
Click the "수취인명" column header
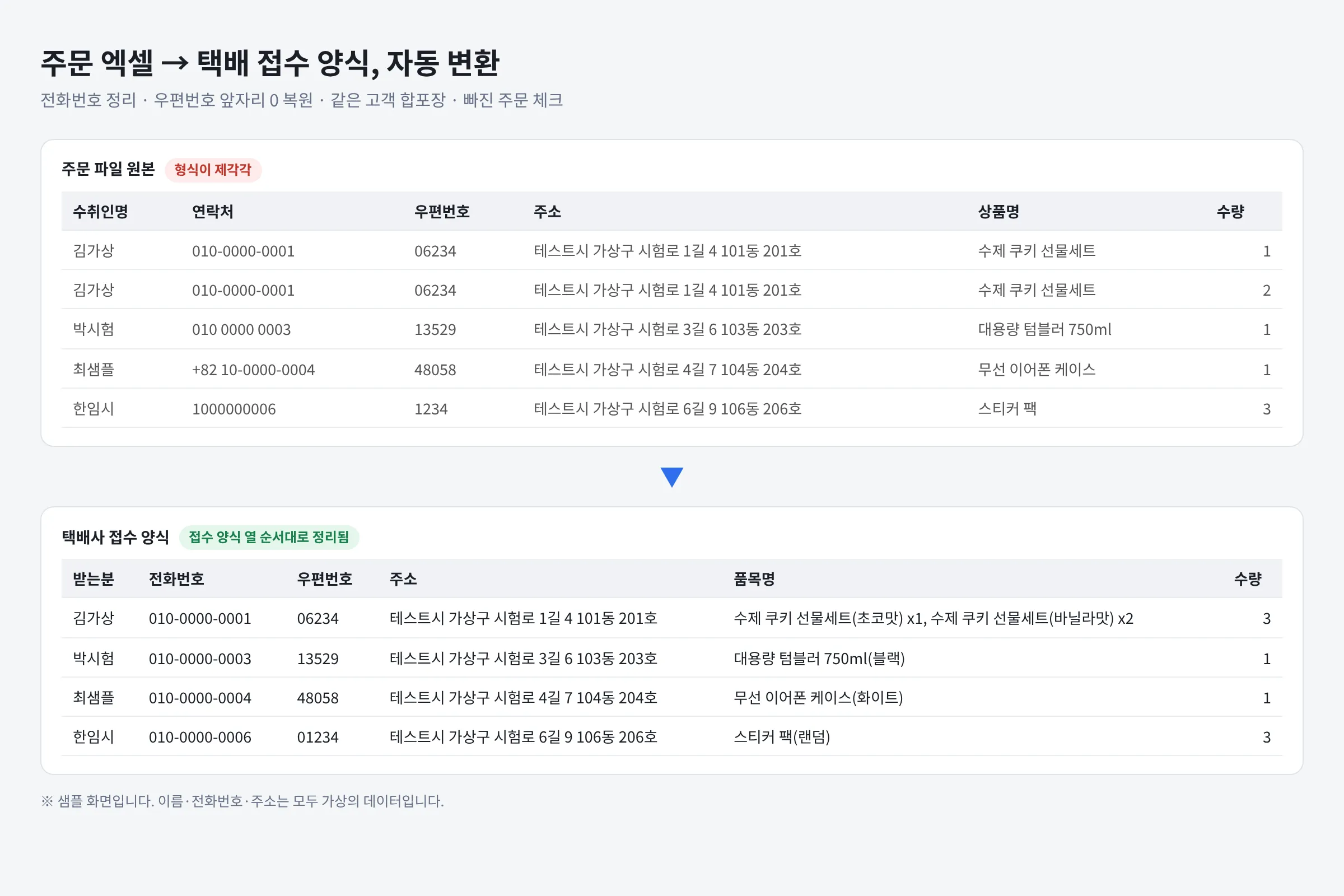(101, 212)
